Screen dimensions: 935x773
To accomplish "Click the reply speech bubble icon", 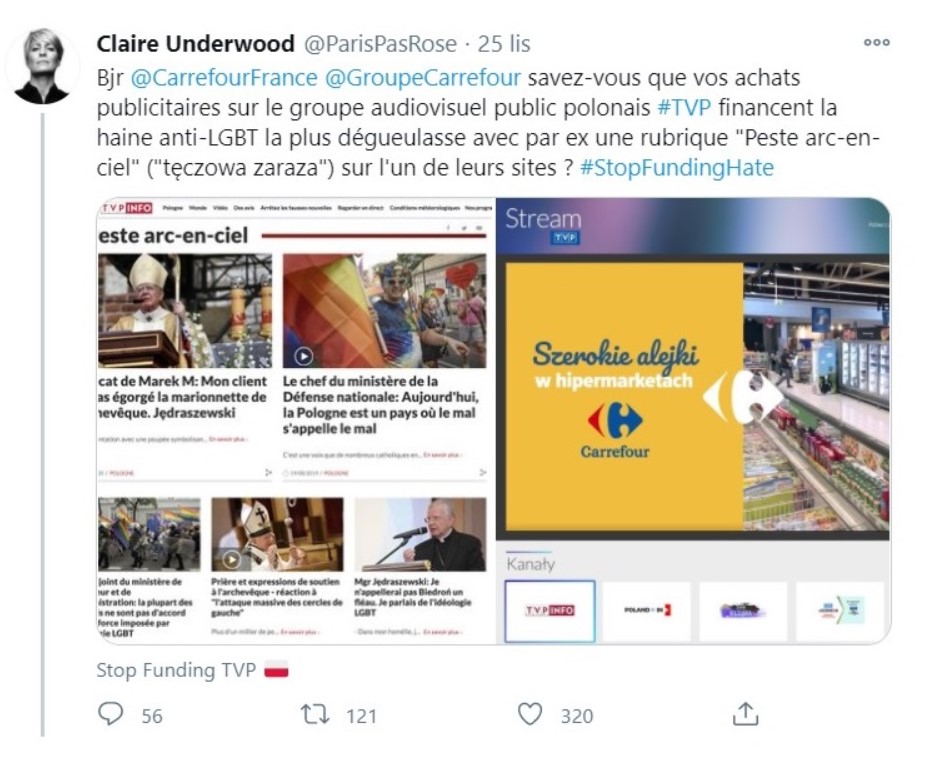I will click(x=110, y=713).
